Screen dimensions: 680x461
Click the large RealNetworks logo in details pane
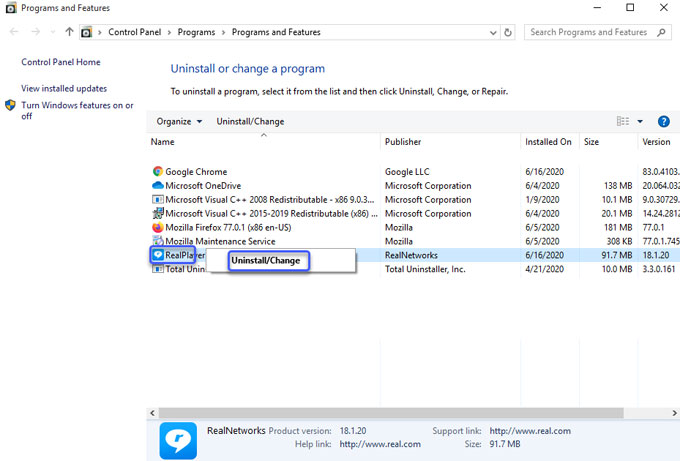(178, 440)
